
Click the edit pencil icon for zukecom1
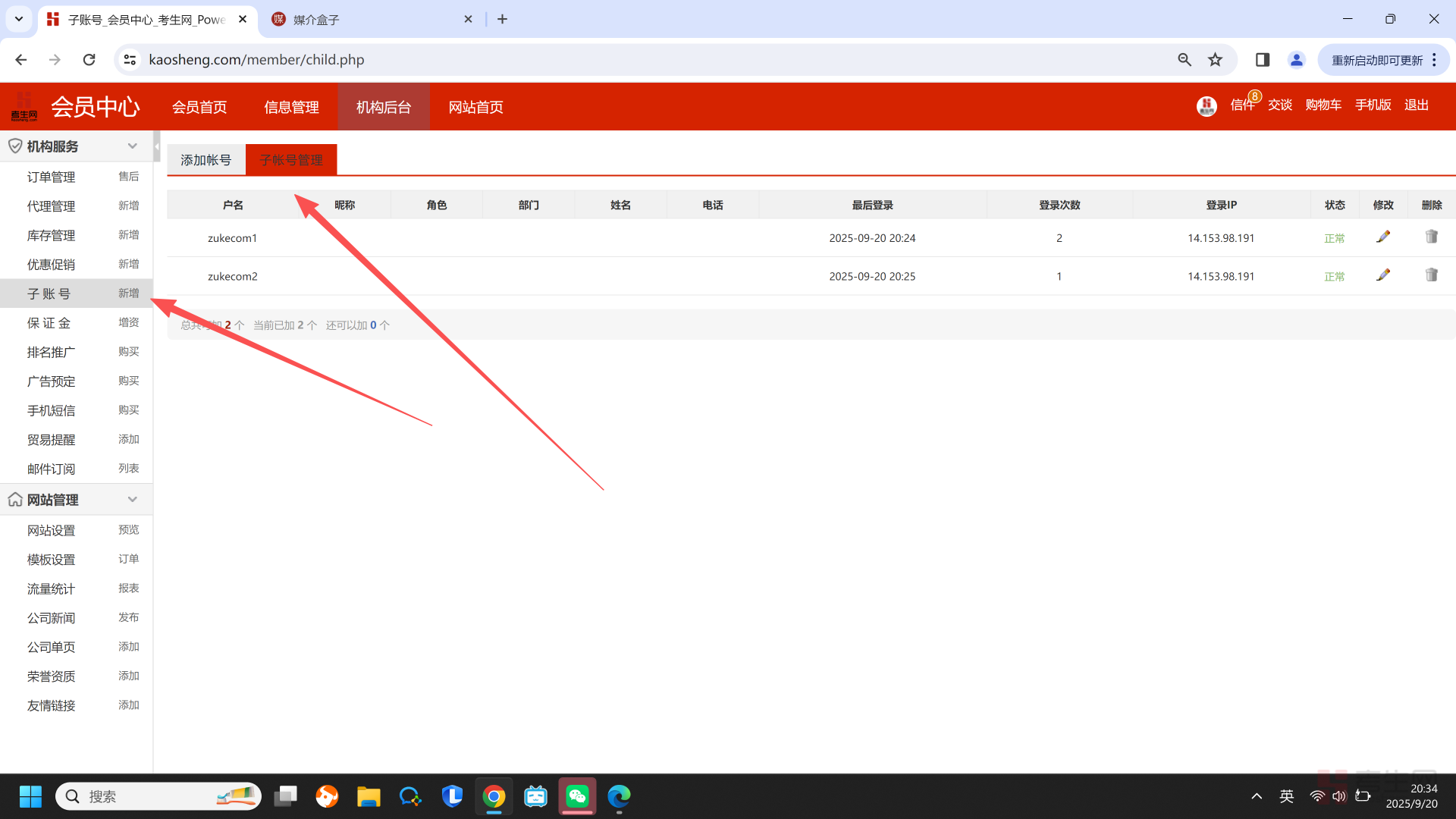point(1383,237)
